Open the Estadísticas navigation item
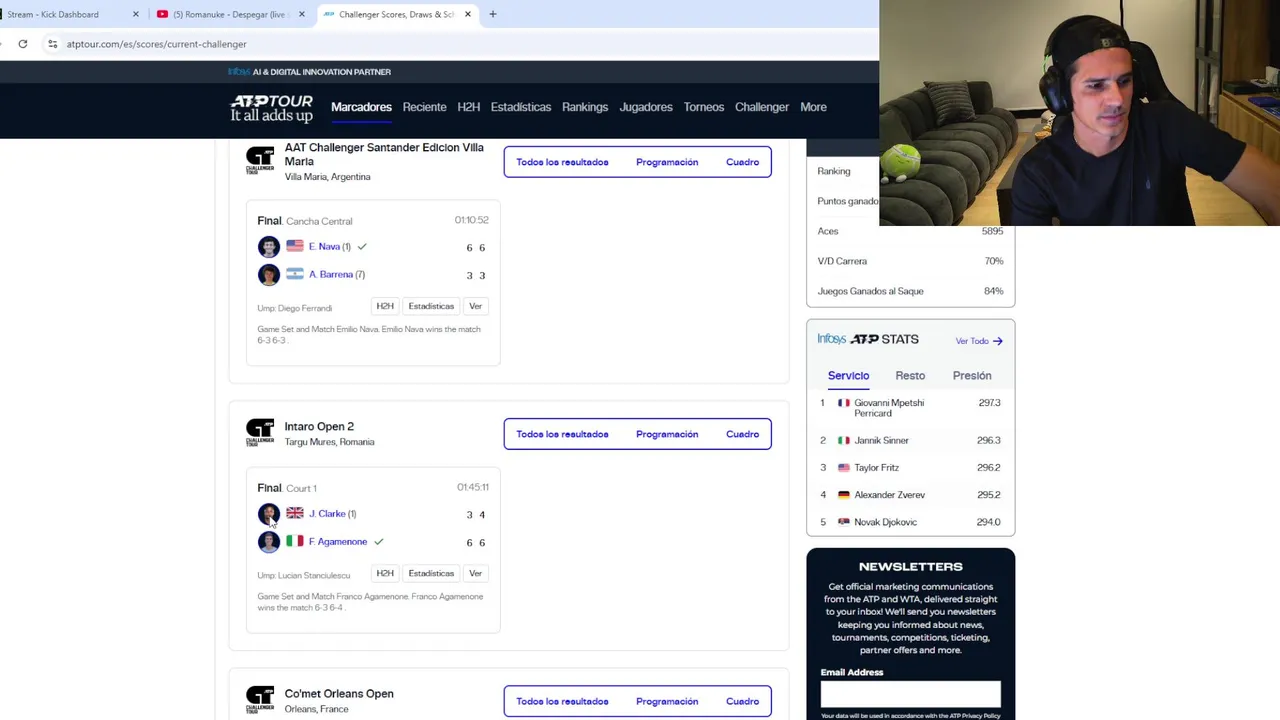The image size is (1280, 720). coord(520,107)
